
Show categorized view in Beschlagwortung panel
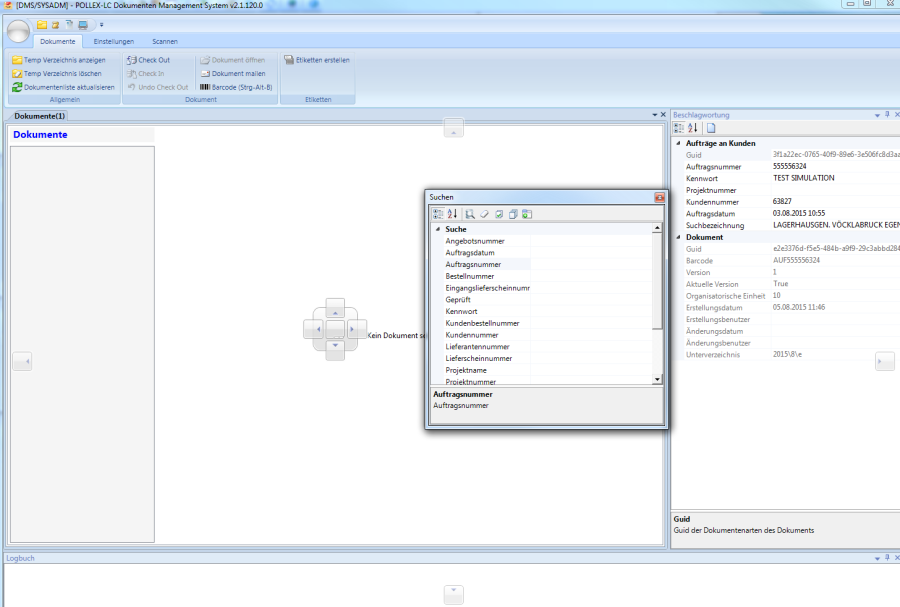click(679, 128)
